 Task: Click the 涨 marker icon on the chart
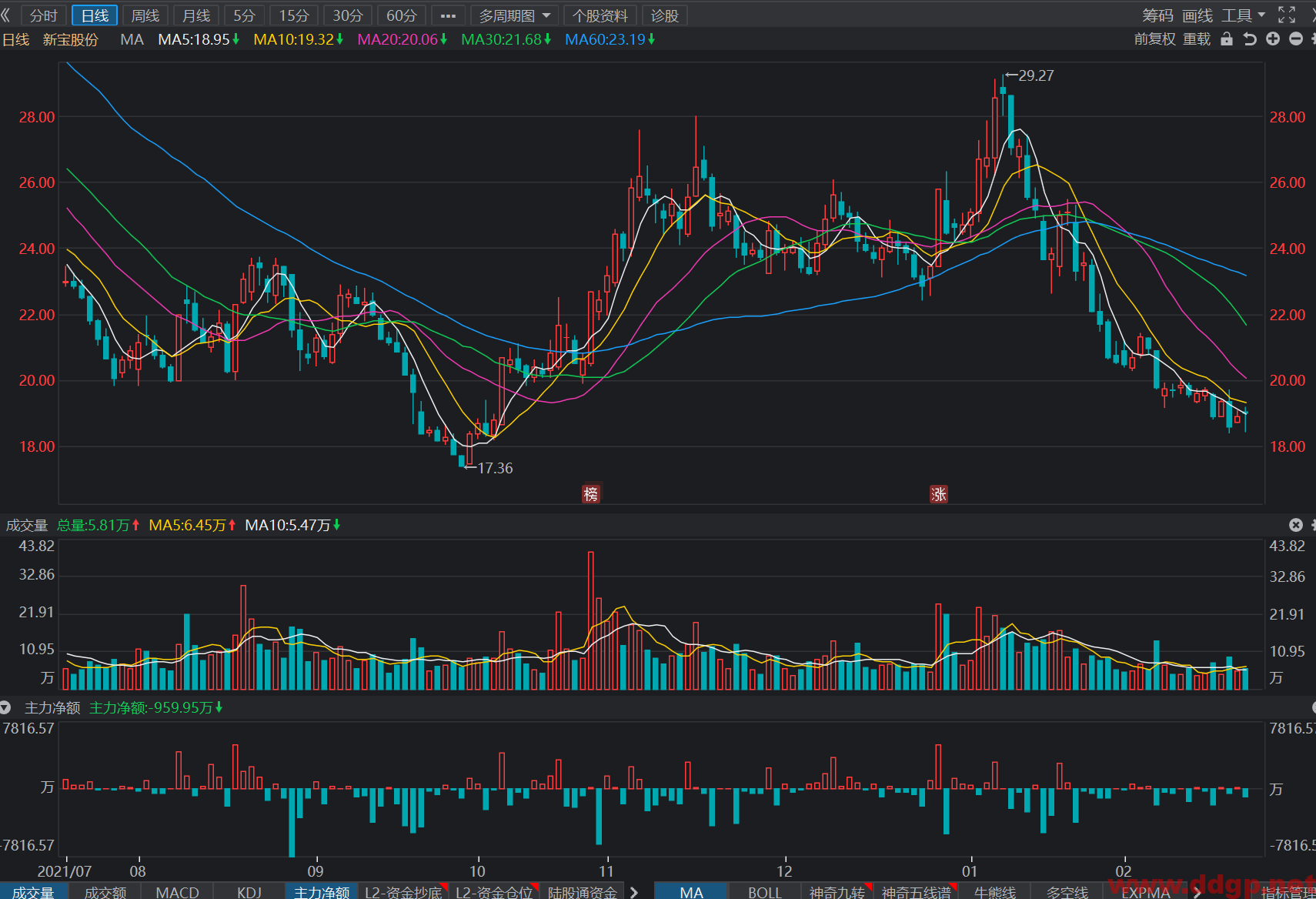[x=939, y=494]
